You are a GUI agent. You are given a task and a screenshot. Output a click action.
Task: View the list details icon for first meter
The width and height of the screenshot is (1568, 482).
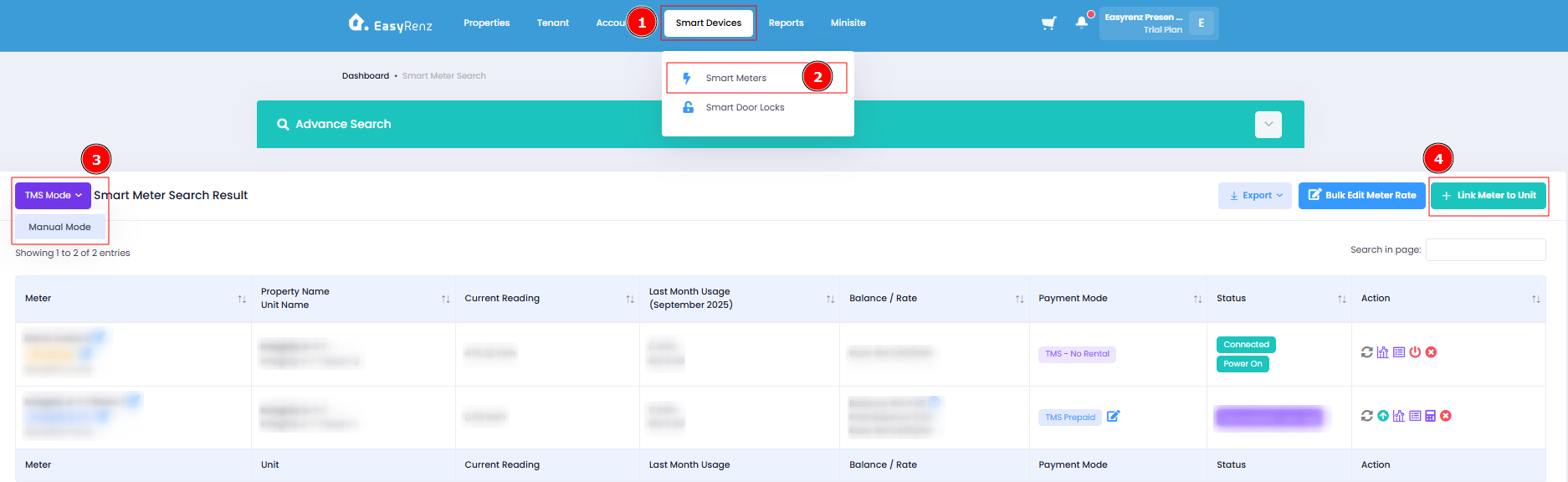1399,352
